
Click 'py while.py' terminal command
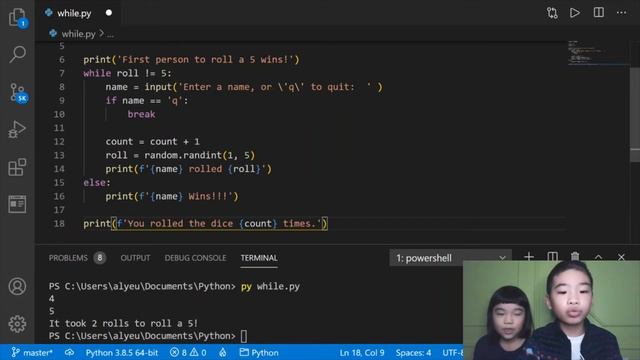pyautogui.click(x=270, y=287)
